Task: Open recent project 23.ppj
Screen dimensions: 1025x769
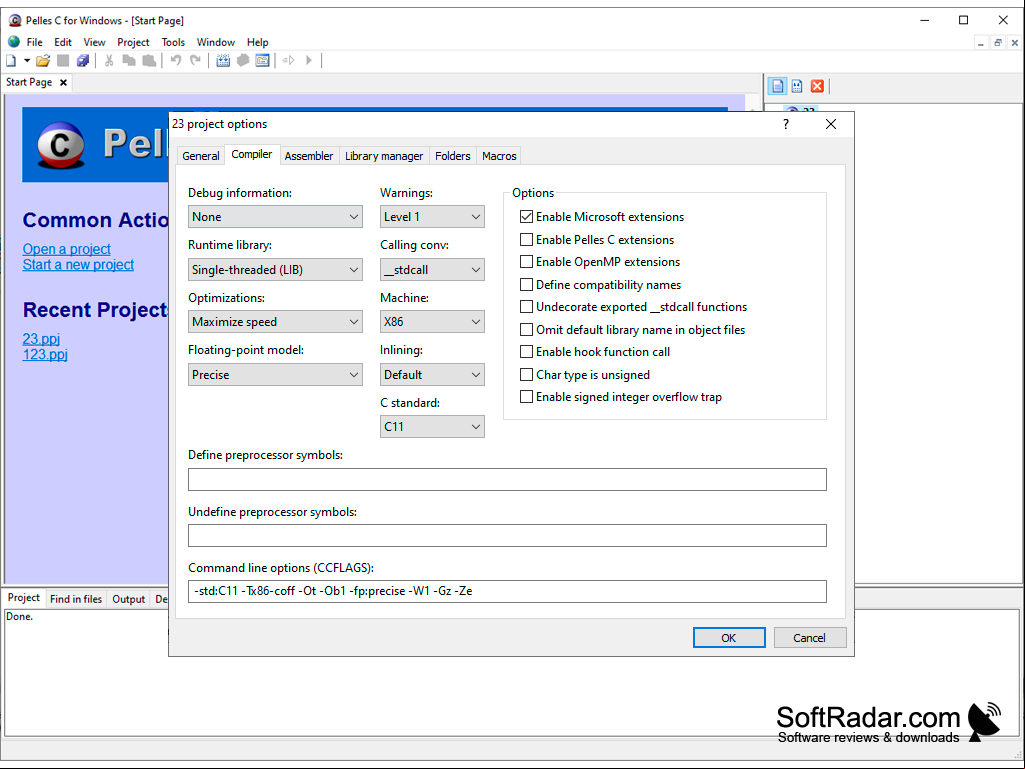Action: [x=41, y=339]
